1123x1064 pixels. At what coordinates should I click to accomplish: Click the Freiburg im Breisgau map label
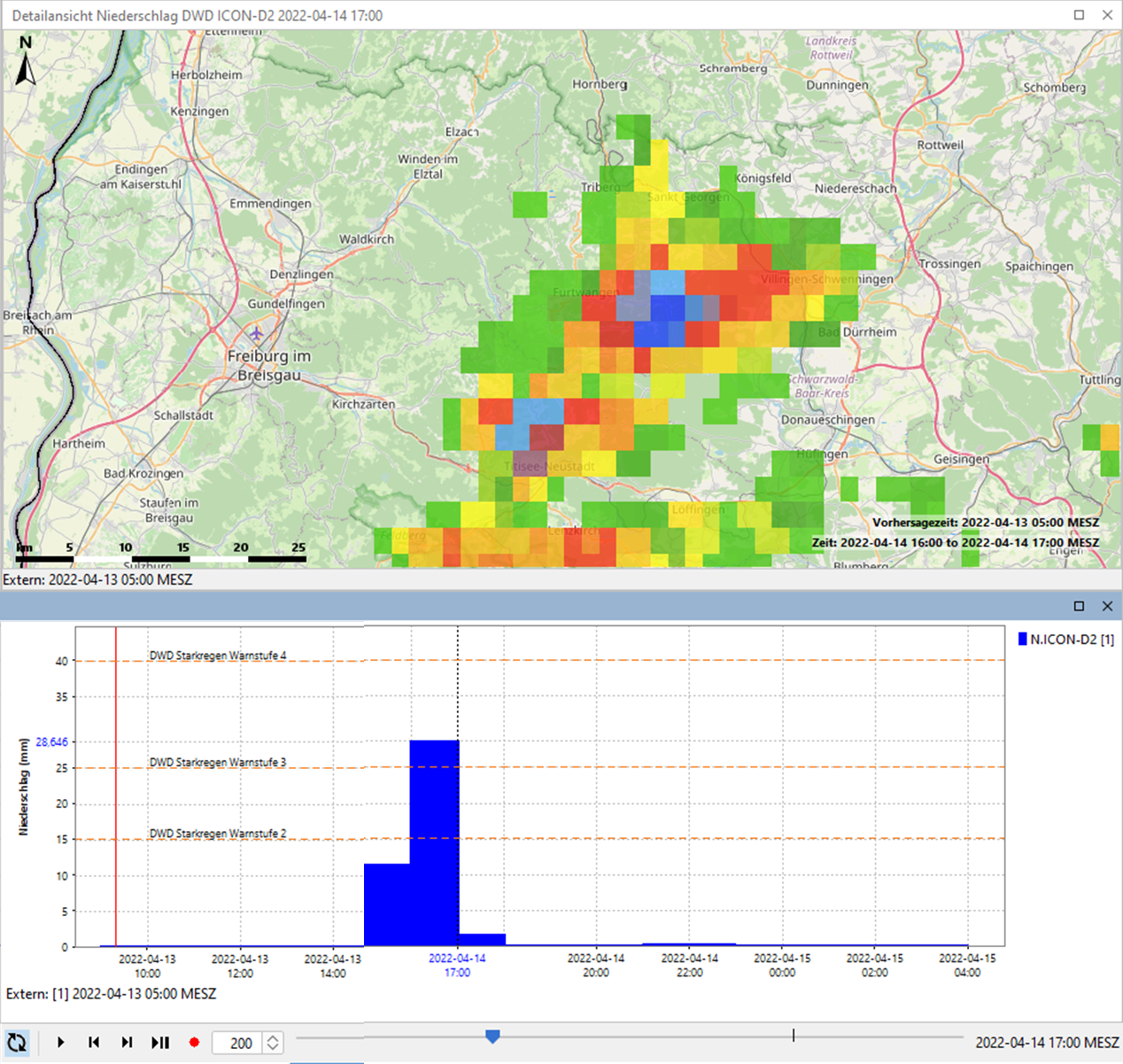pyautogui.click(x=269, y=365)
